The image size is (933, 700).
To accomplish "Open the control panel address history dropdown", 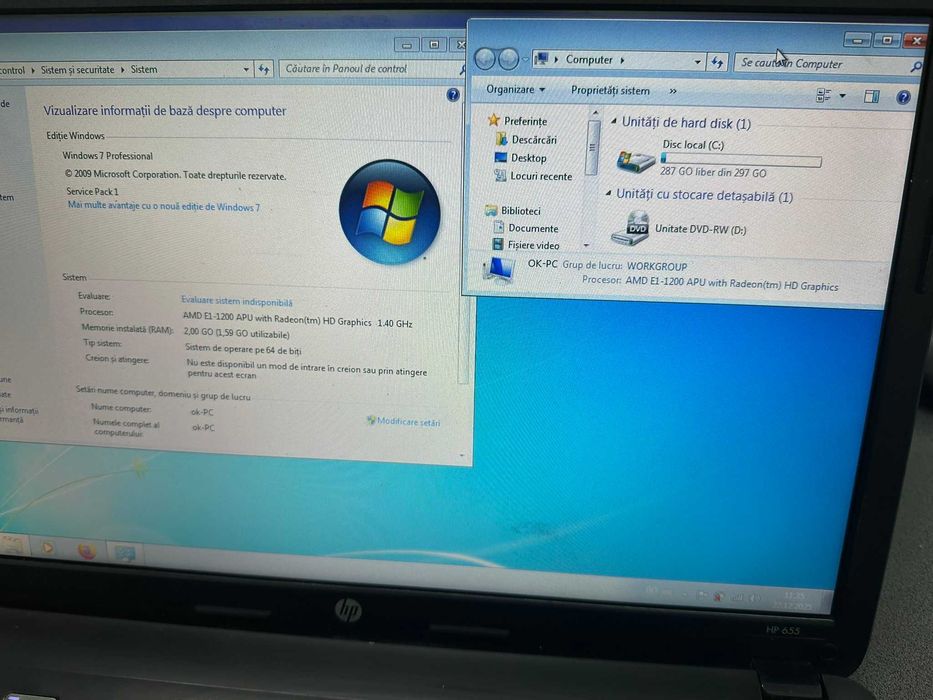I will coord(246,69).
